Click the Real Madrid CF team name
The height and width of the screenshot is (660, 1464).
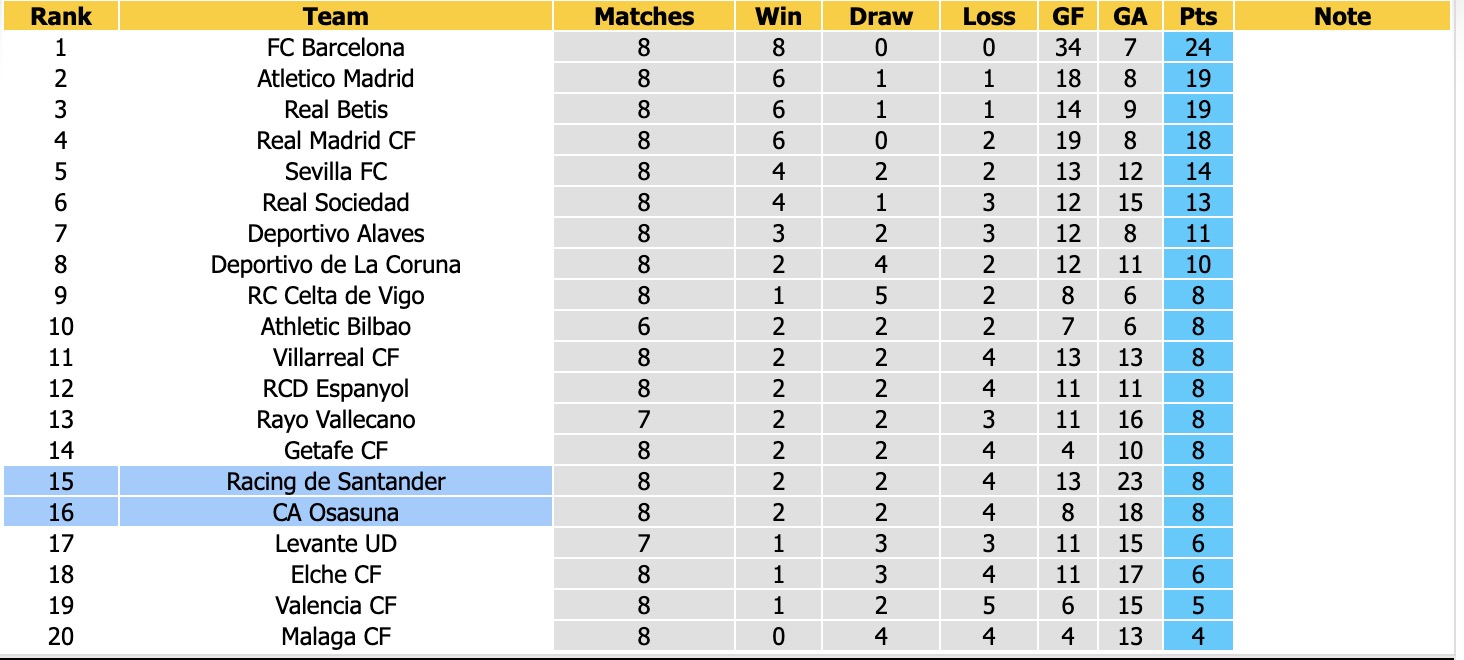click(336, 140)
